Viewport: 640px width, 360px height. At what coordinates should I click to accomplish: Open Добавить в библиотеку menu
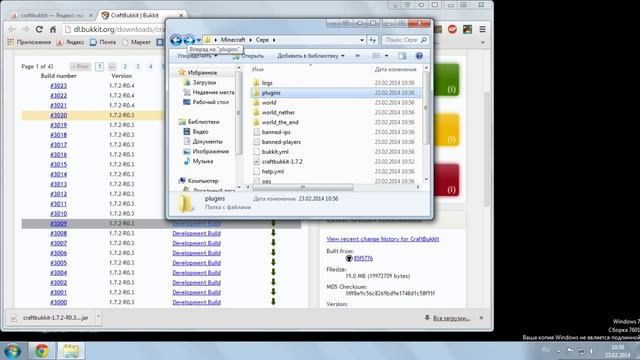311,56
